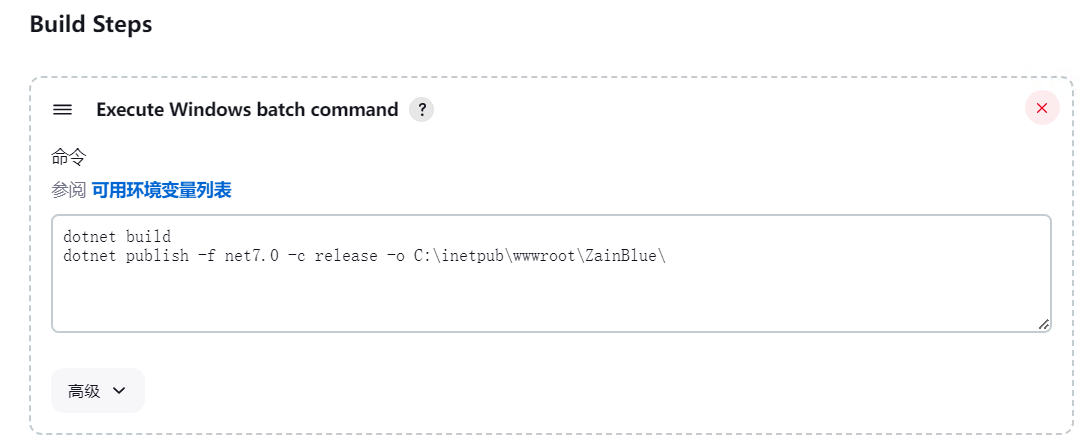Image resolution: width=1088 pixels, height=448 pixels.
Task: Click the "Build Steps" heading
Action: coord(91,24)
